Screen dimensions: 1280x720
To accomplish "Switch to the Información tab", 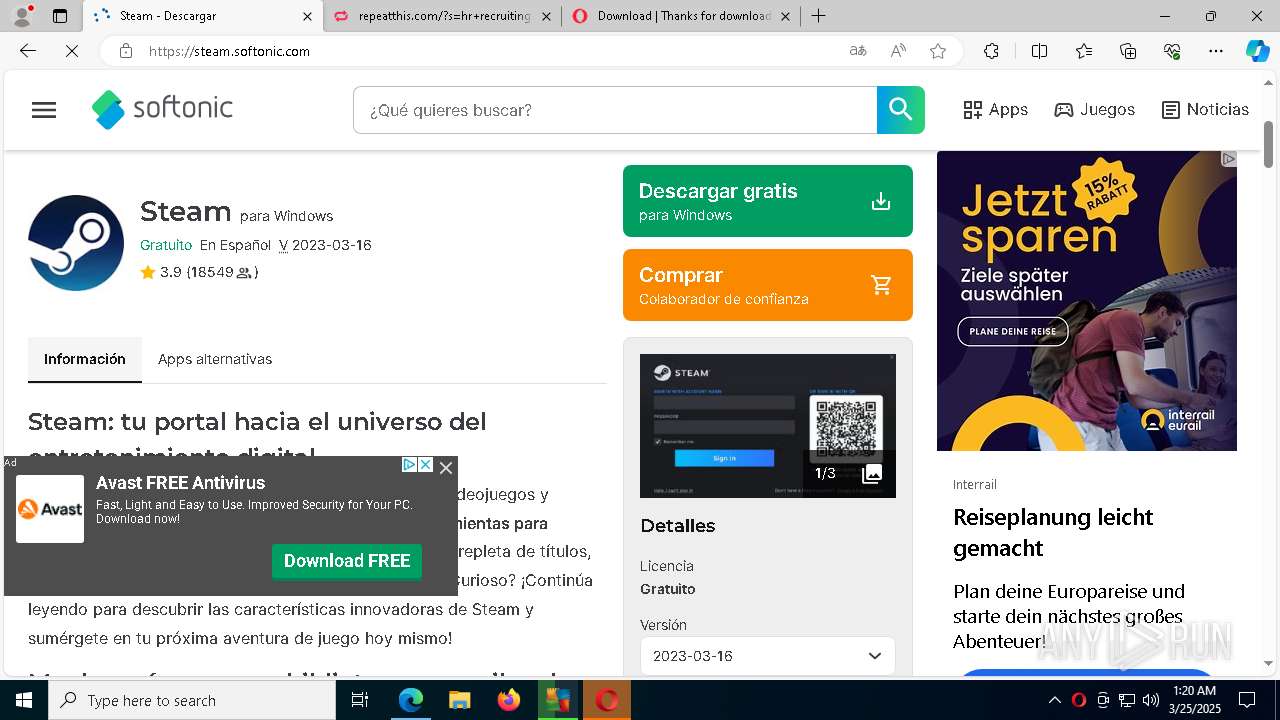I will coord(85,359).
